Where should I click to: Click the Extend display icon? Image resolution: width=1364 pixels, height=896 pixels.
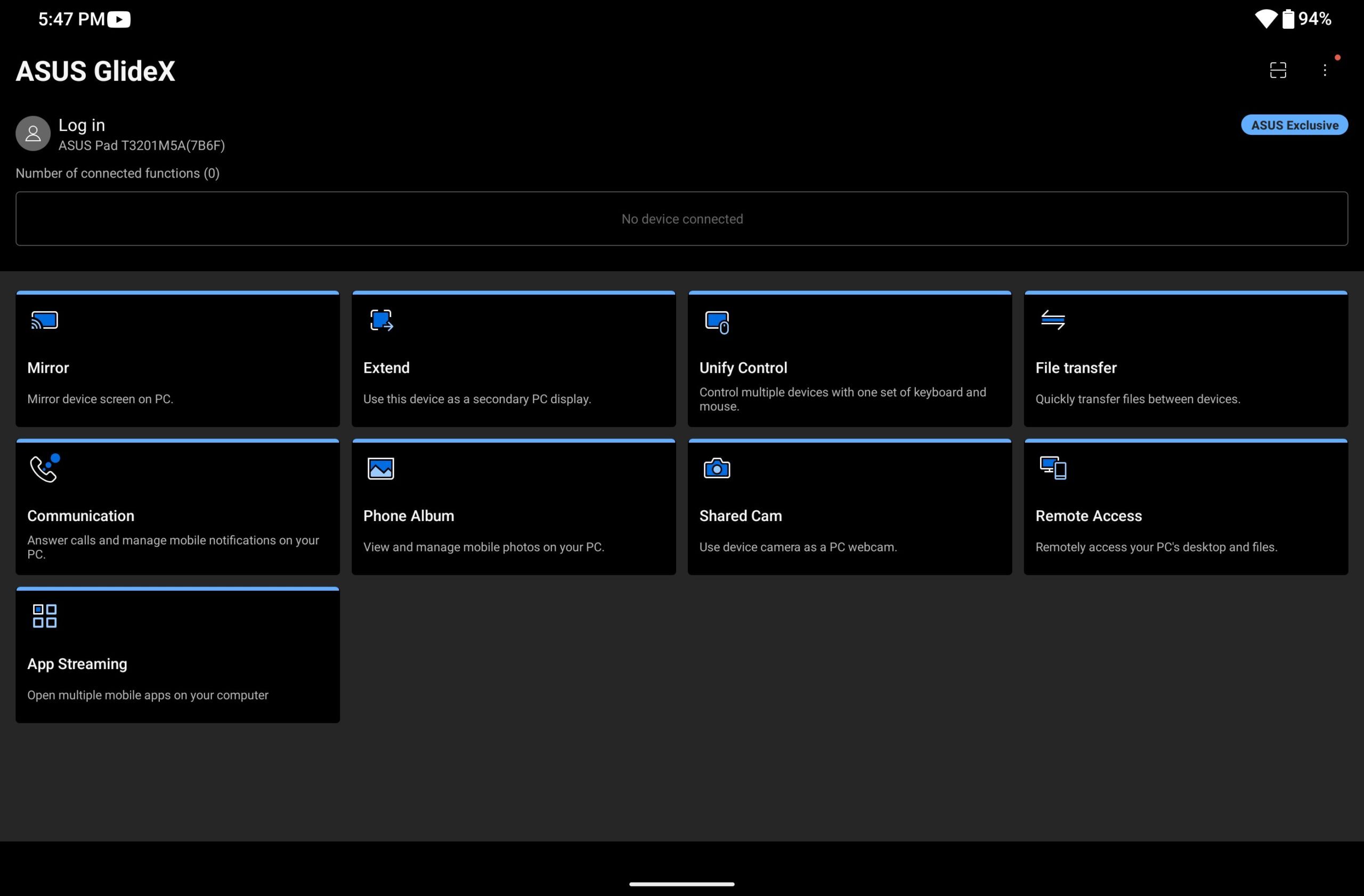coord(381,320)
